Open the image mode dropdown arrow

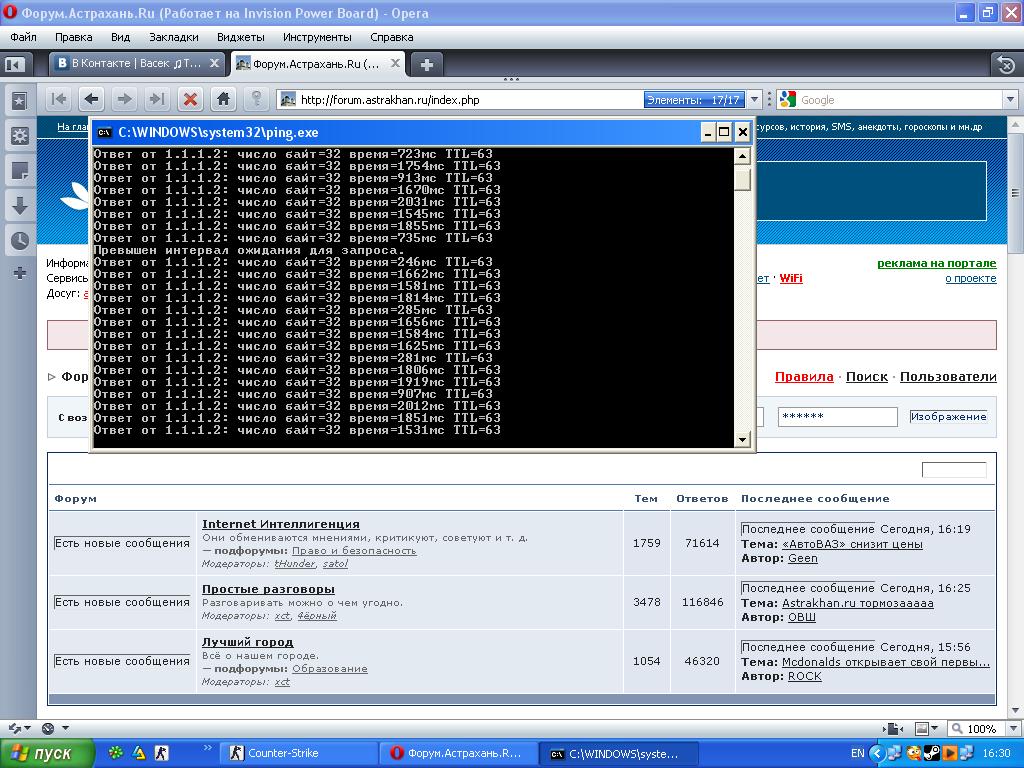935,728
